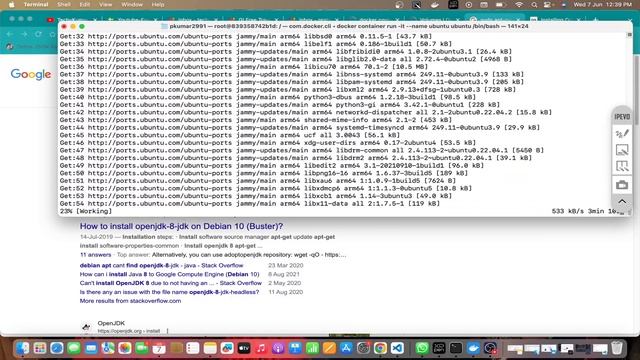Open System Settings from the Dock

coord(363,348)
